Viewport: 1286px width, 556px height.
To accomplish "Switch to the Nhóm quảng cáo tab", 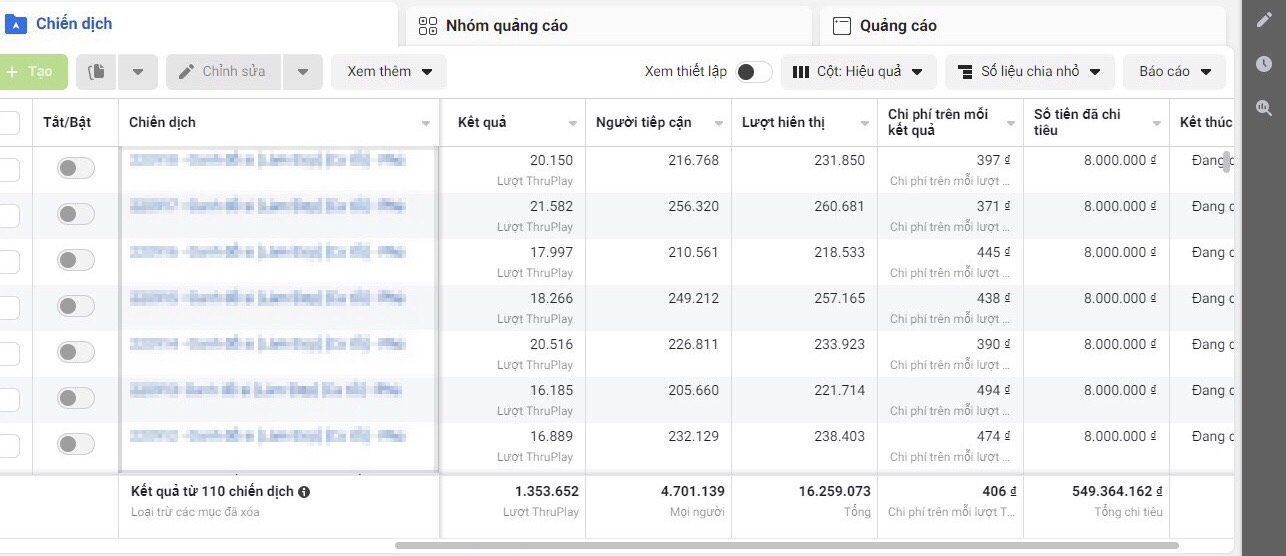I will pos(506,26).
